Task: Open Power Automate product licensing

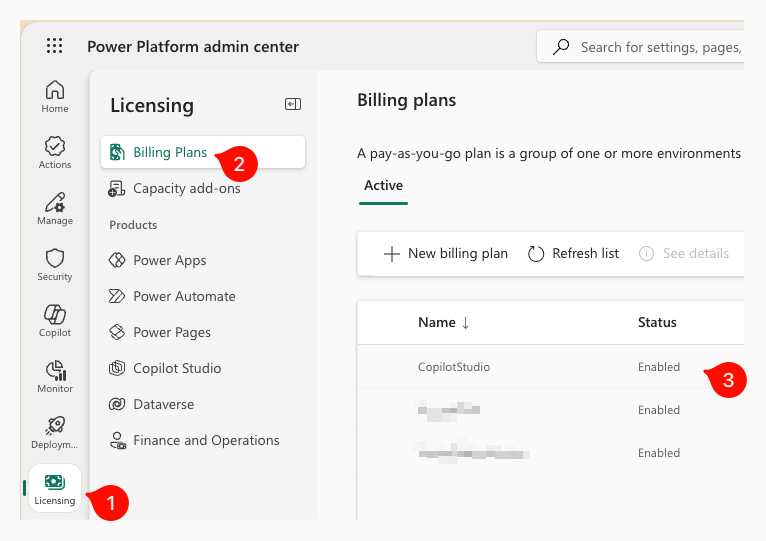Action: (184, 296)
